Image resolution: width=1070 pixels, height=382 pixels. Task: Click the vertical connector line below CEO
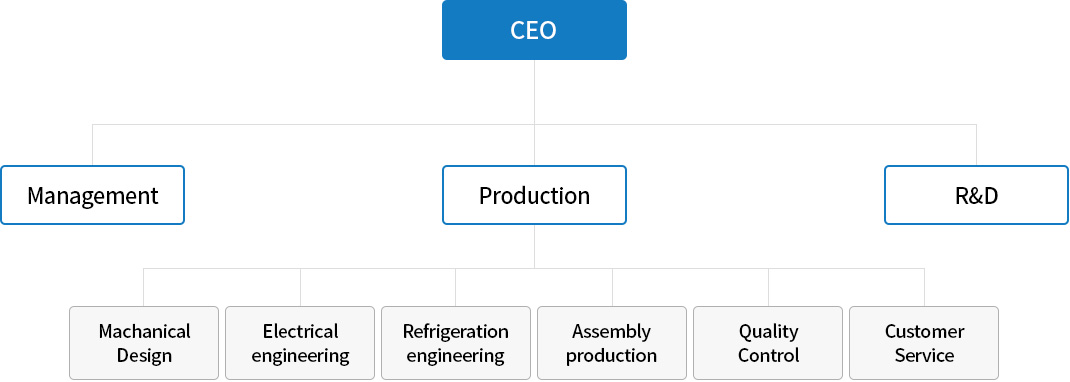534,92
